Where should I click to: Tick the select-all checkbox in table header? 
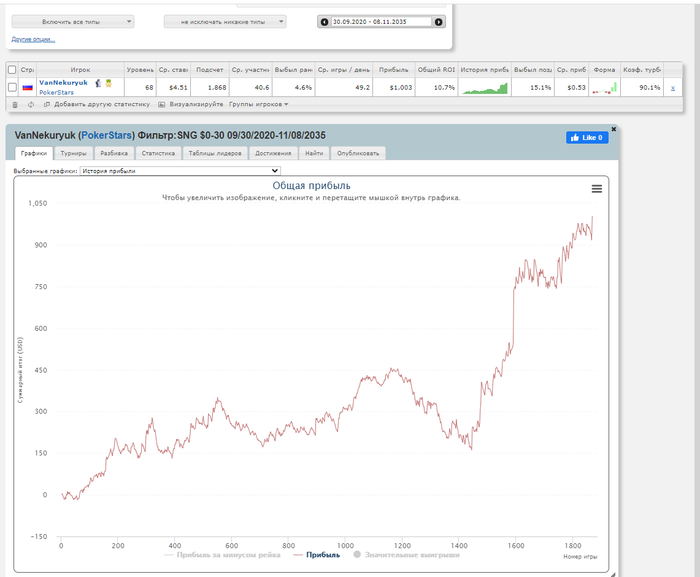12,70
